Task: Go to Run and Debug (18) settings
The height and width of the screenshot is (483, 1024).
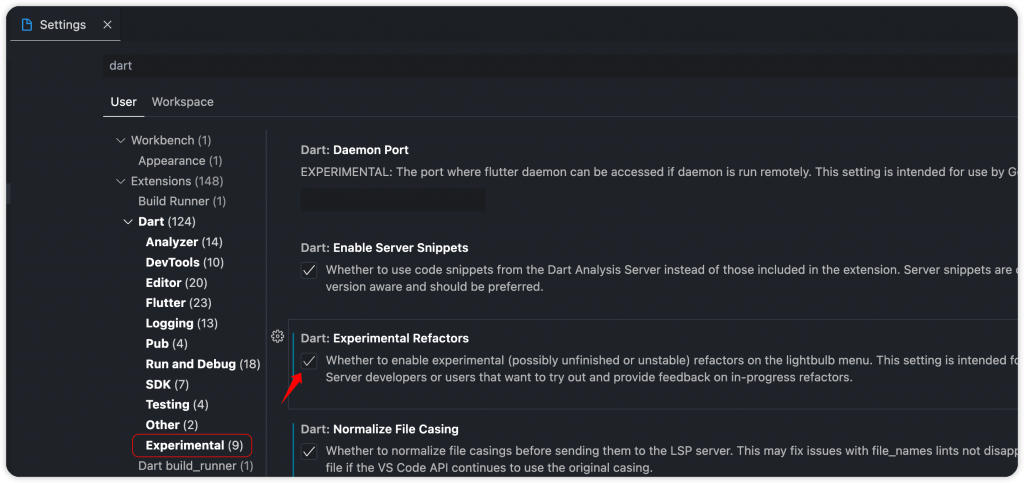Action: tap(203, 364)
